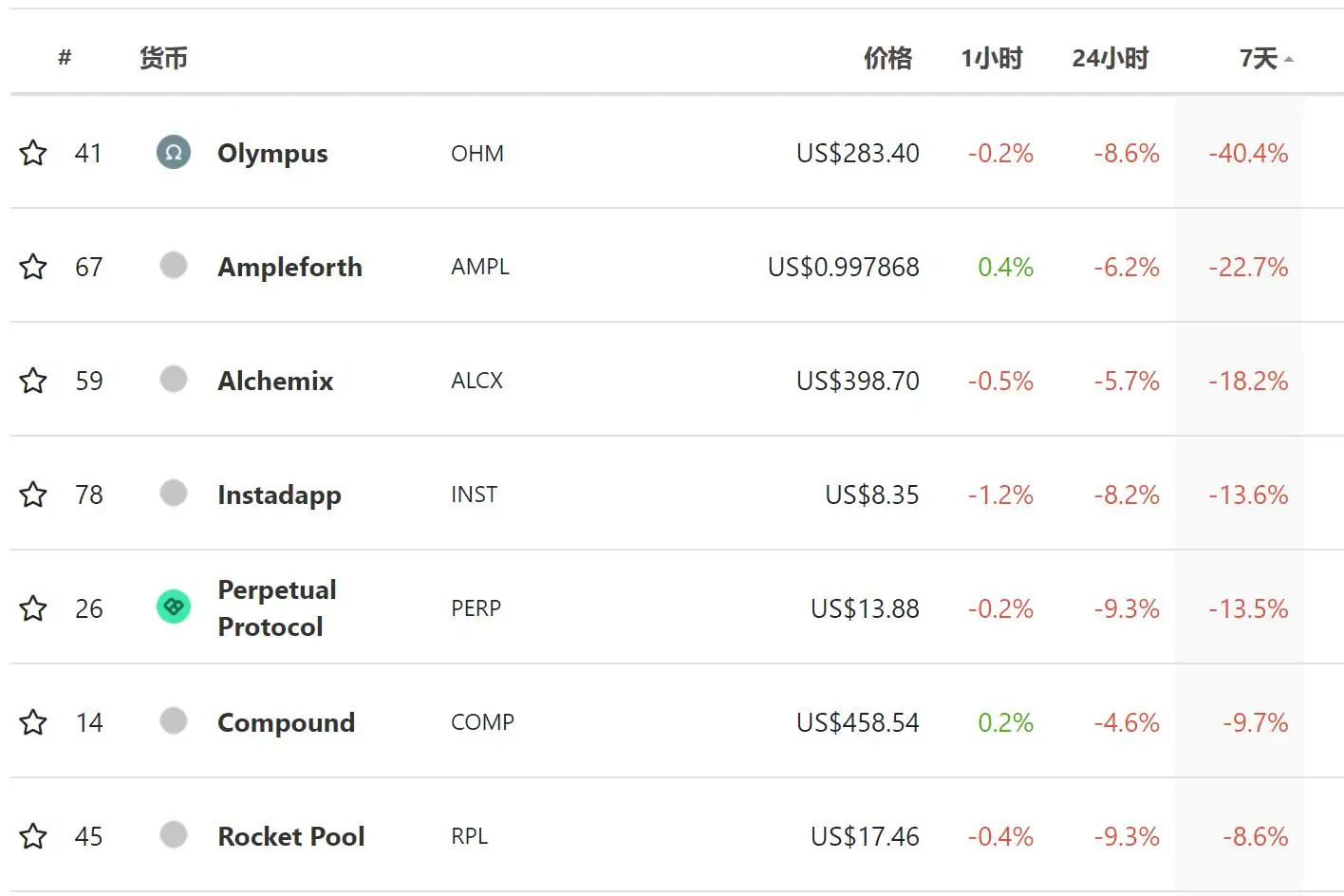This screenshot has height=896, width=1344.
Task: Click the Olympus coin logo icon
Action: point(174,152)
